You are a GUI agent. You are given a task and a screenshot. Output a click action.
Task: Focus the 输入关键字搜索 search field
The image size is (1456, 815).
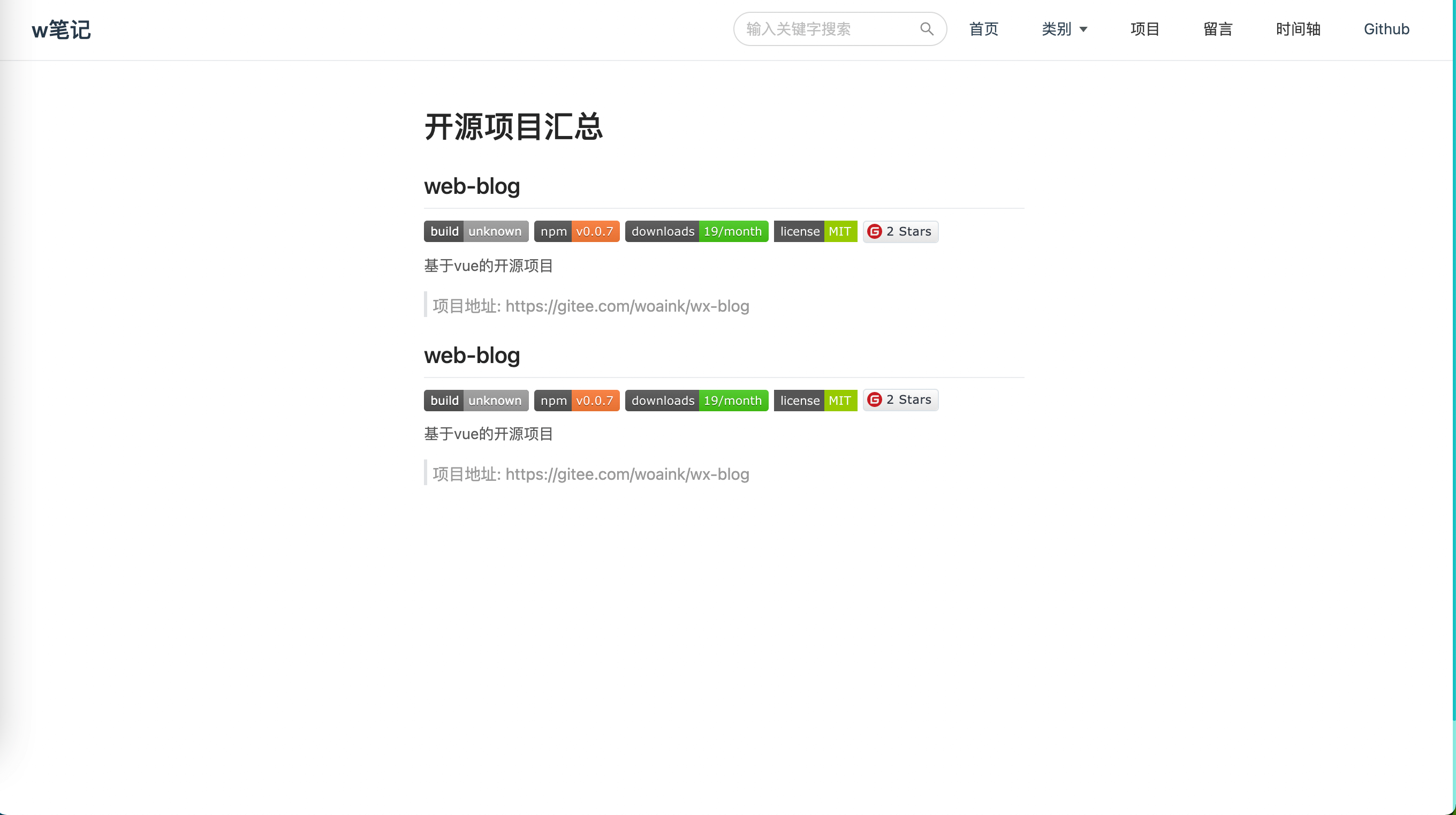[x=825, y=29]
